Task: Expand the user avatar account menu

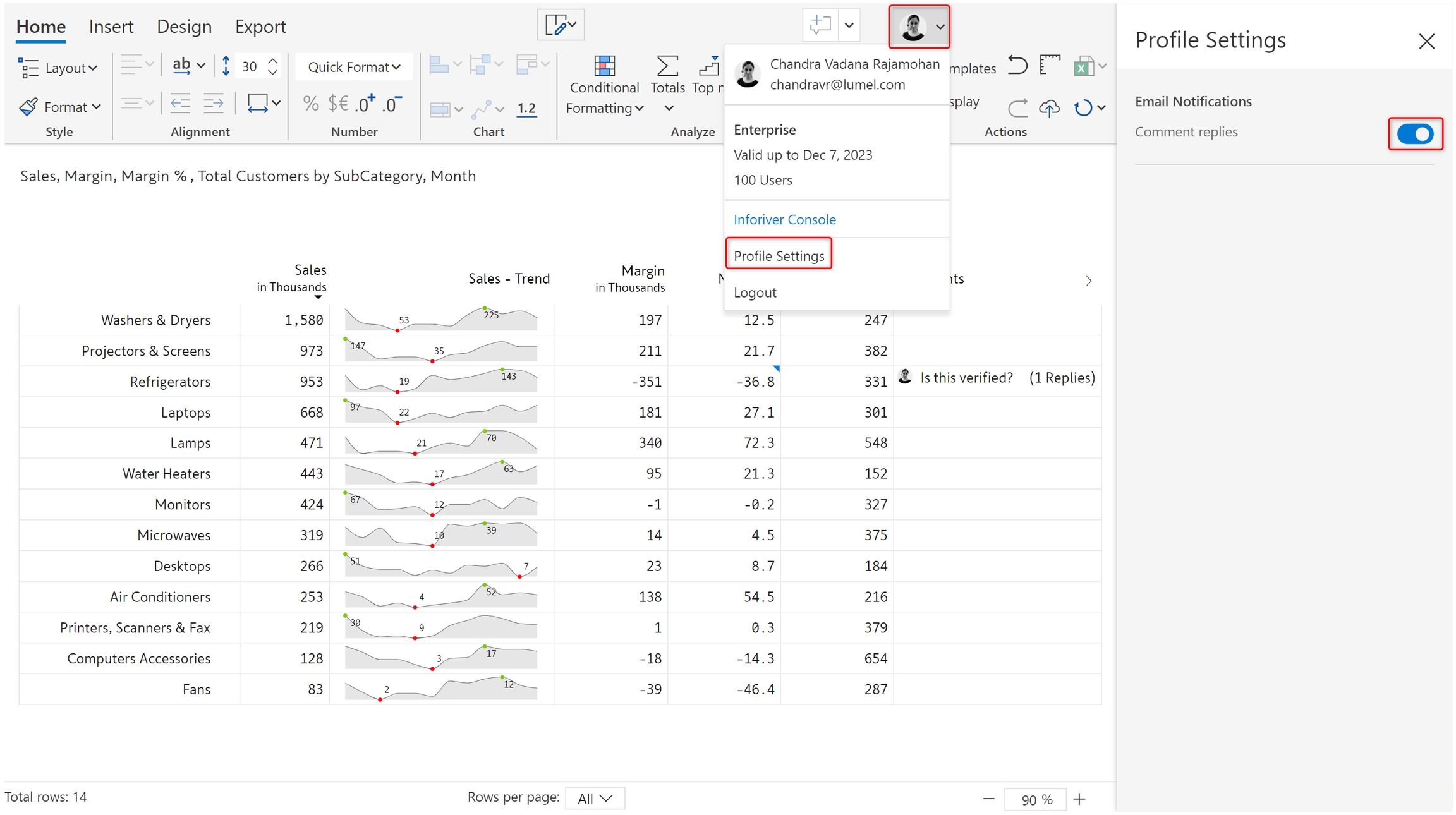Action: tap(919, 27)
